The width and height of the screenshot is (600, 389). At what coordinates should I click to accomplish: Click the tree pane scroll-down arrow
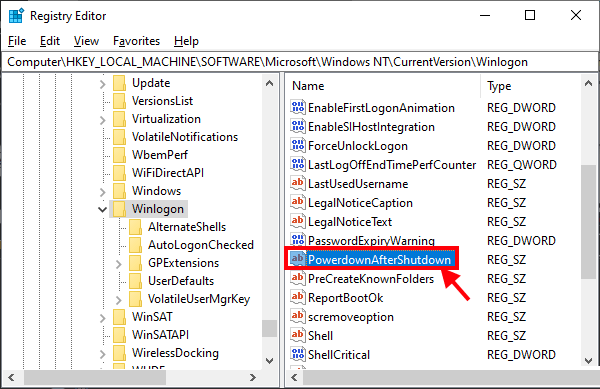(x=269, y=360)
